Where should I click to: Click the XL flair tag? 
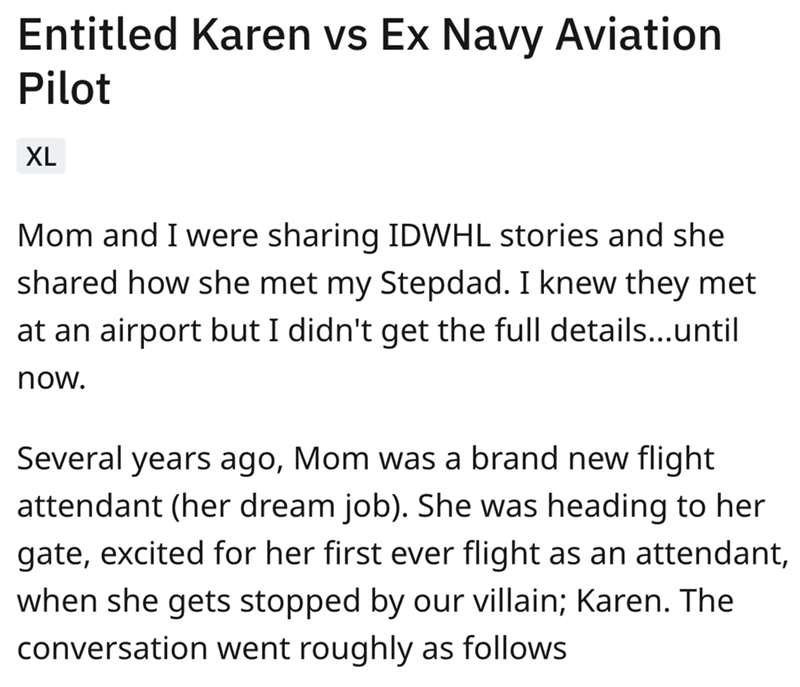tap(41, 157)
